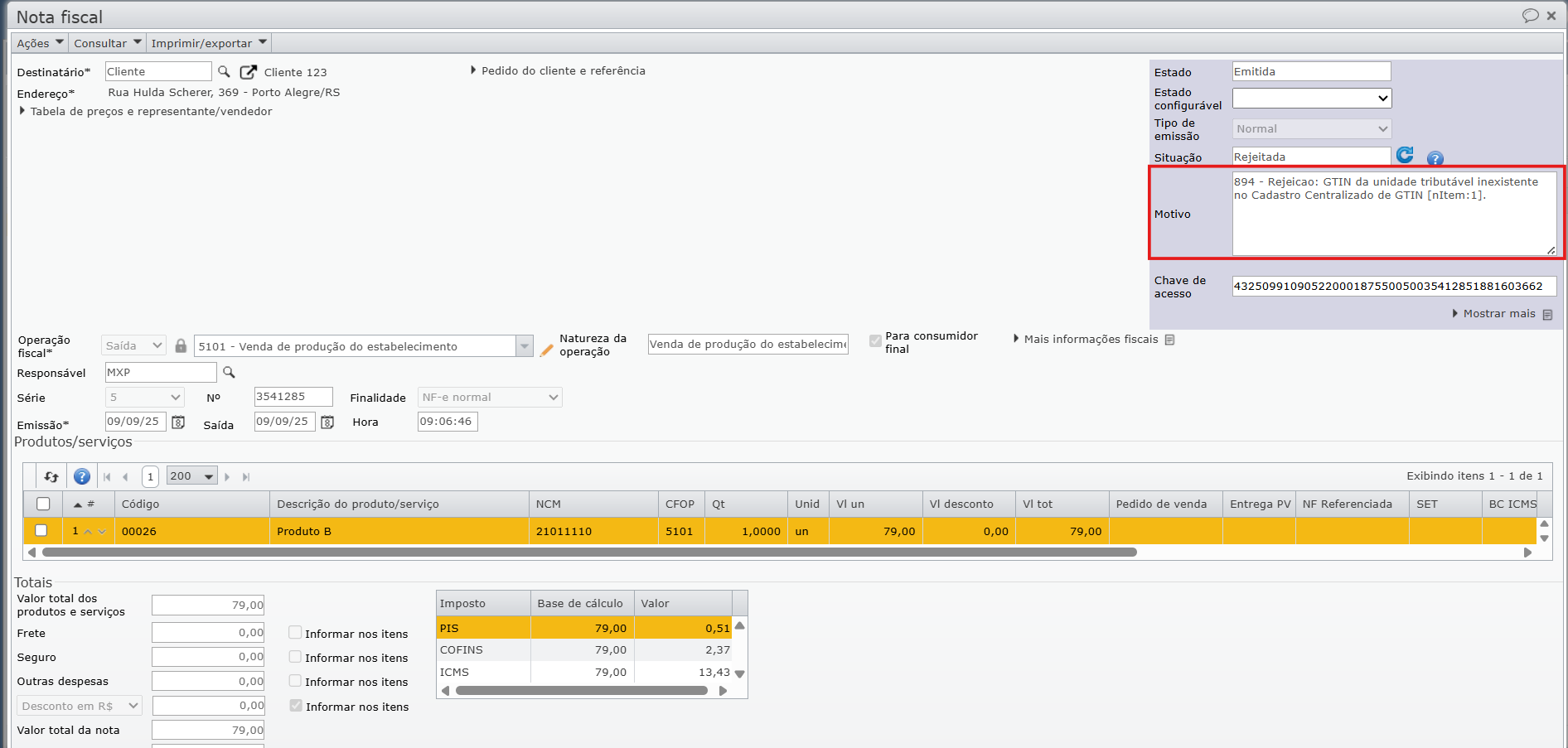Screen dimensions: 1568x748
Task: Expand Mais informações fiscais
Action: pos(1086,340)
